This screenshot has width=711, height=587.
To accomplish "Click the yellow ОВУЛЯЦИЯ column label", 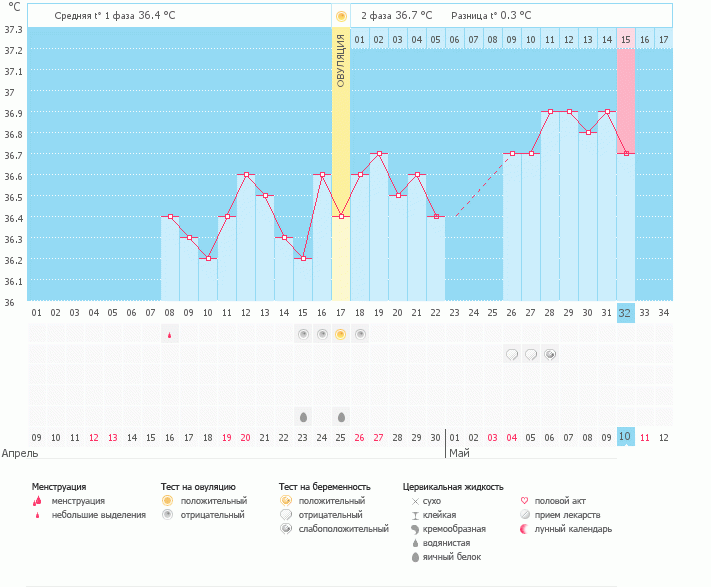I will point(341,61).
